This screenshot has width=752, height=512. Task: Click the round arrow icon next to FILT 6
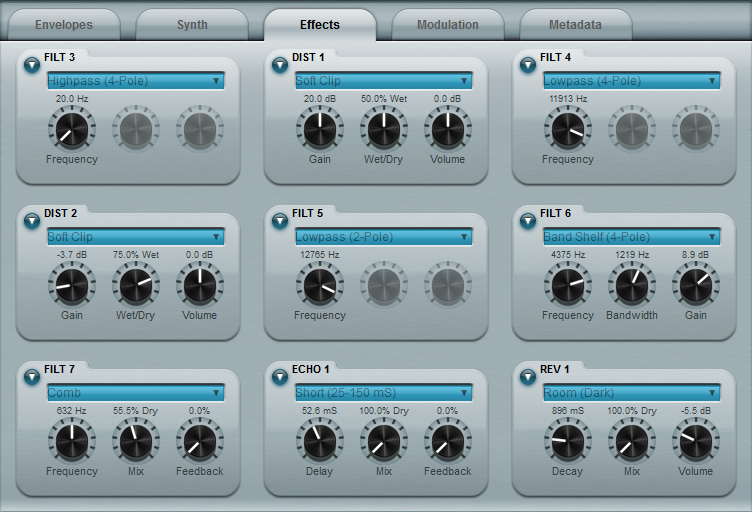click(x=528, y=221)
